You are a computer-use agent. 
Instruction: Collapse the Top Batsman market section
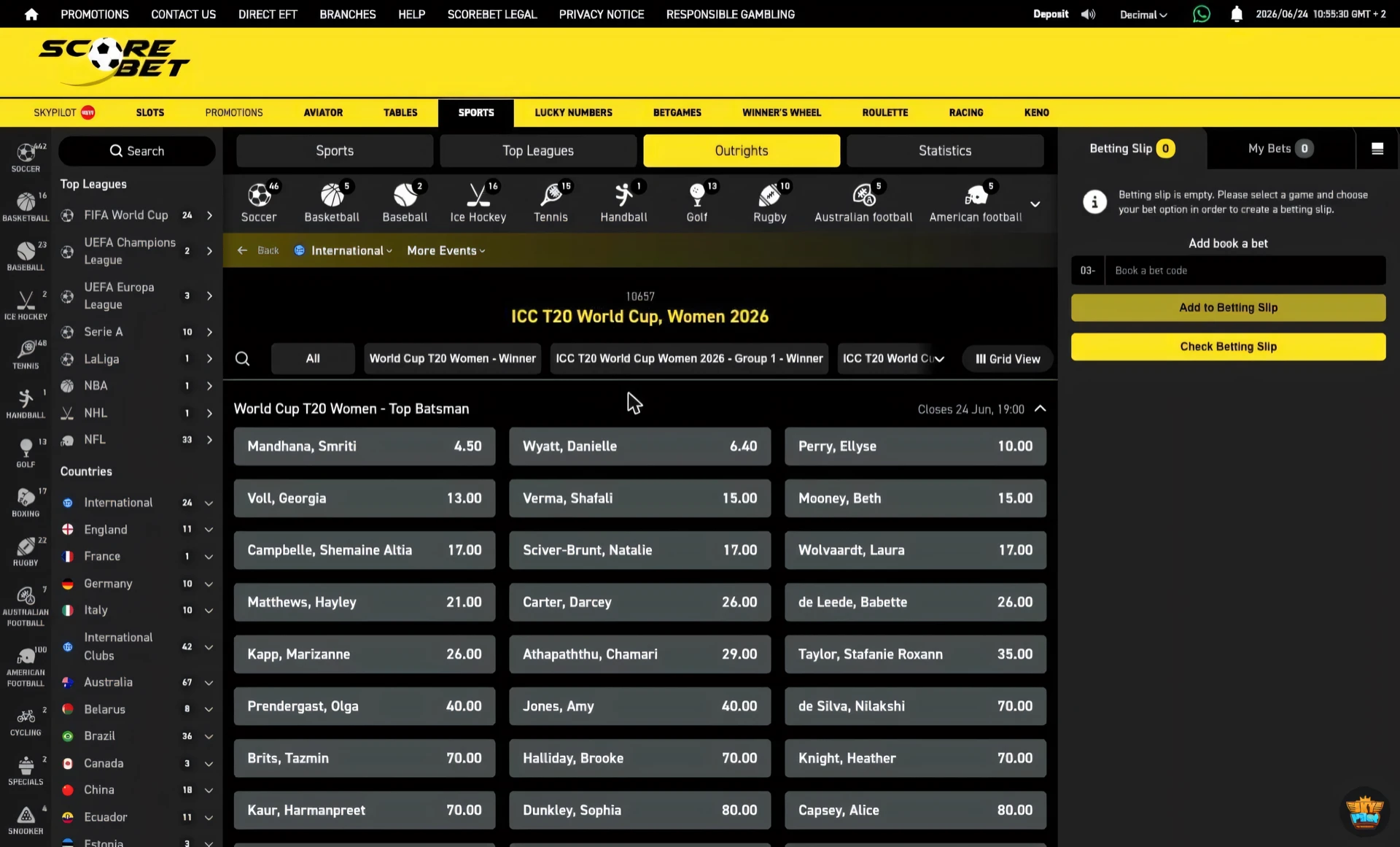[1041, 409]
